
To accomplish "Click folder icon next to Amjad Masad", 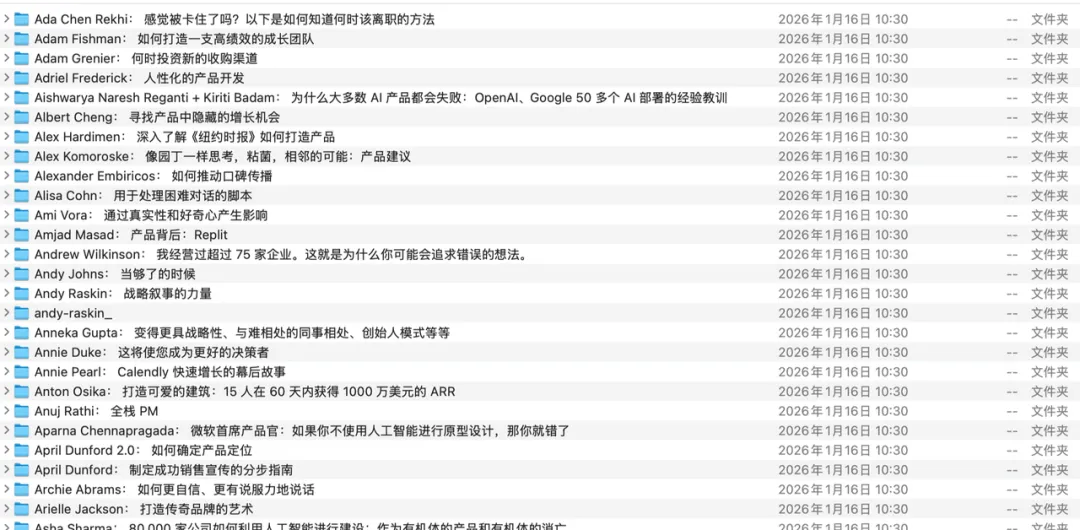I will coord(21,235).
